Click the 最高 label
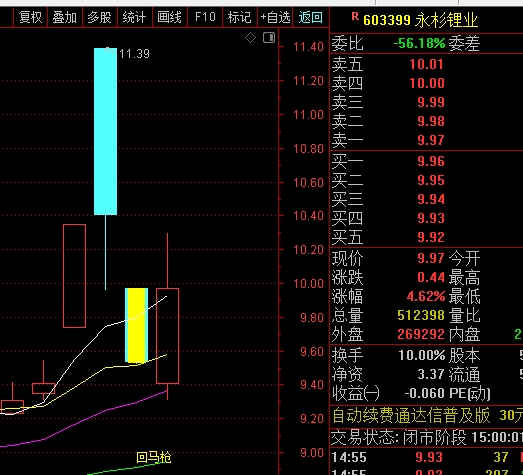 click(x=464, y=277)
